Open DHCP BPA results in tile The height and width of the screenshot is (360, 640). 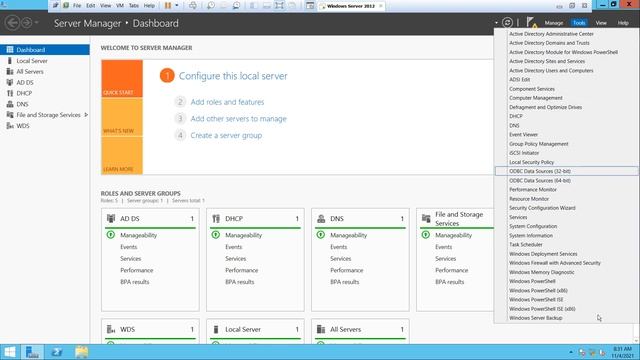240,282
